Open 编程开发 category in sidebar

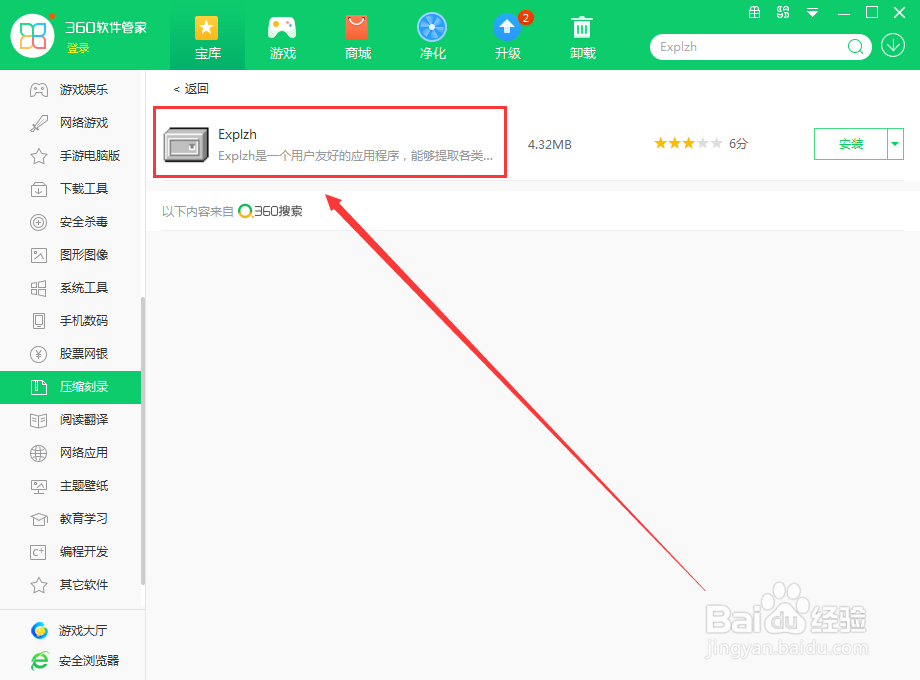click(70, 551)
